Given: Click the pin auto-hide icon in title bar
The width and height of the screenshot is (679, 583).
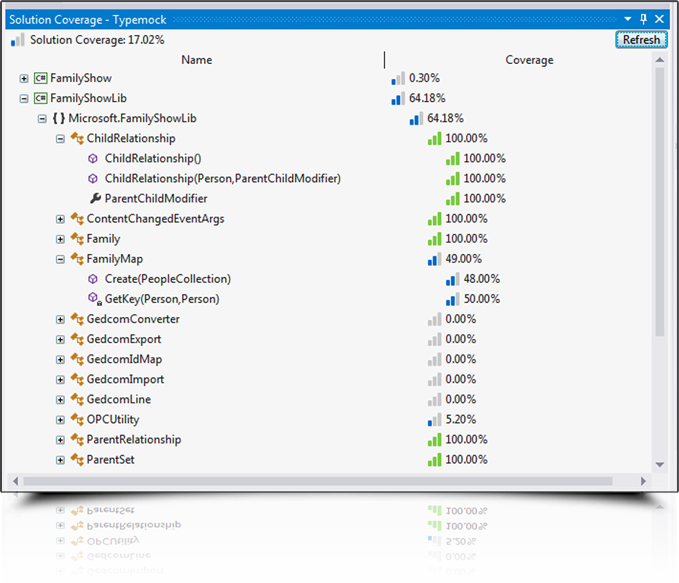Looking at the screenshot, I should coord(643,19).
